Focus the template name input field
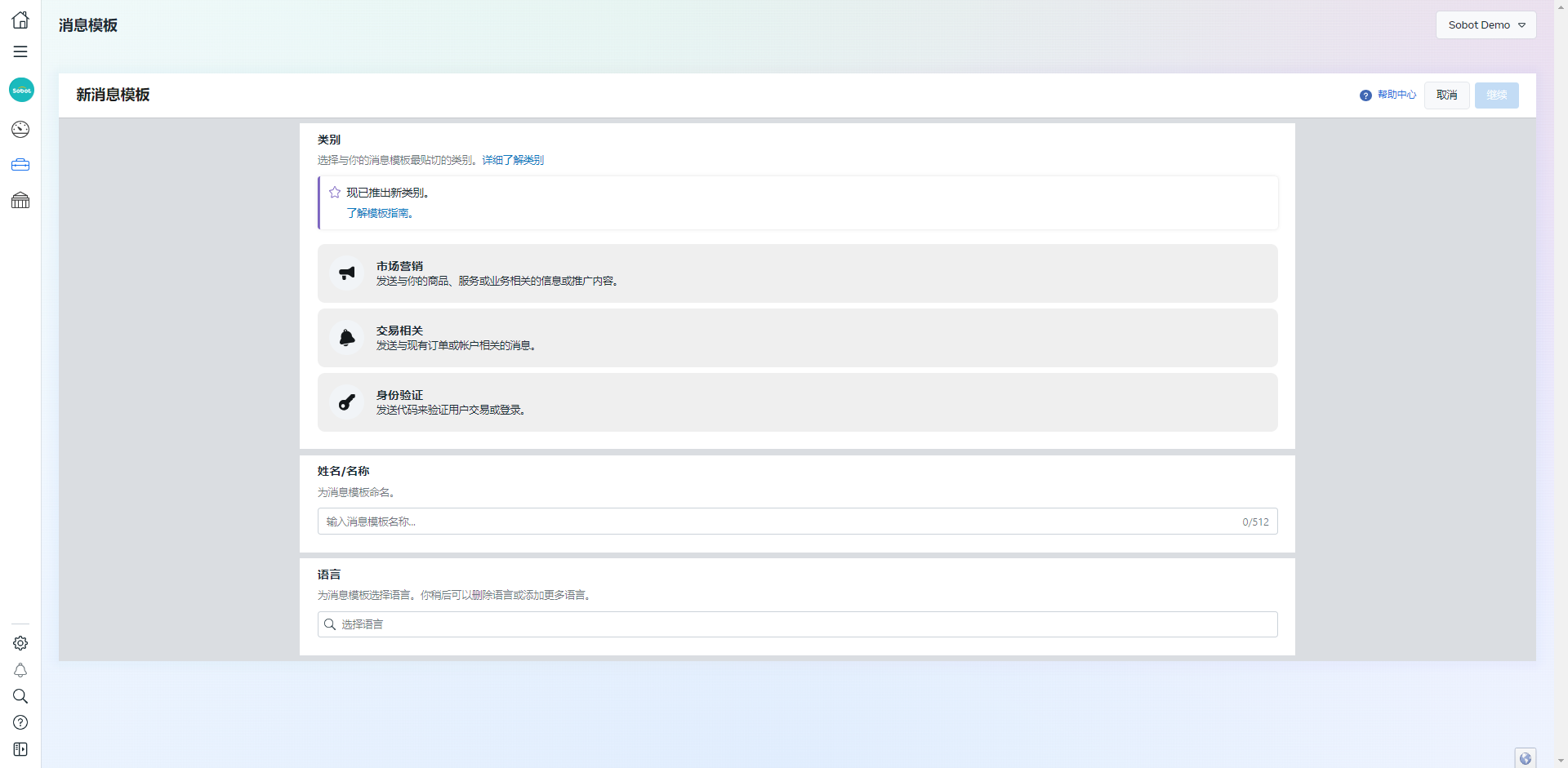This screenshot has width=1568, height=768. click(x=797, y=522)
